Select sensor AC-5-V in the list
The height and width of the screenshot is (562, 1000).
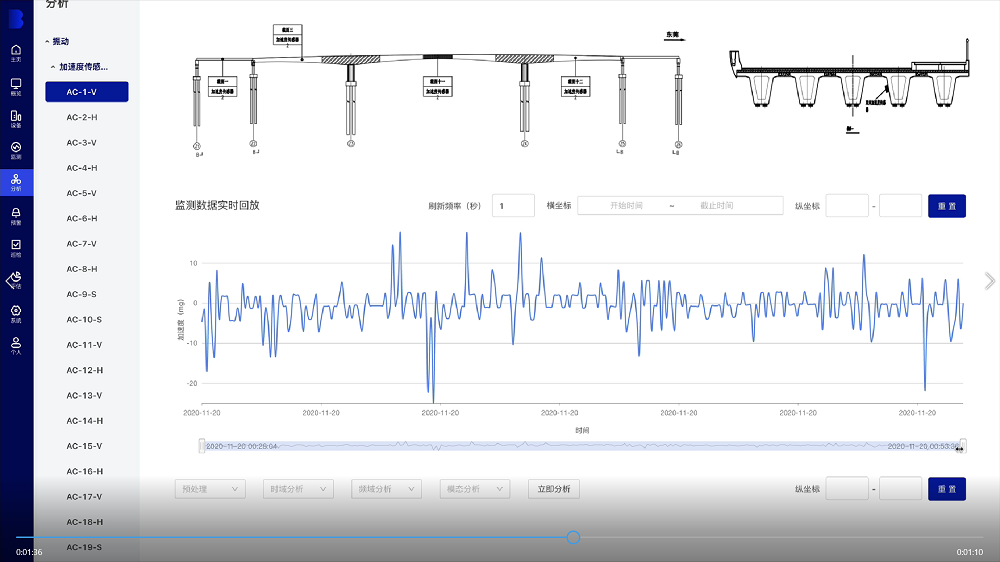[x=82, y=193]
